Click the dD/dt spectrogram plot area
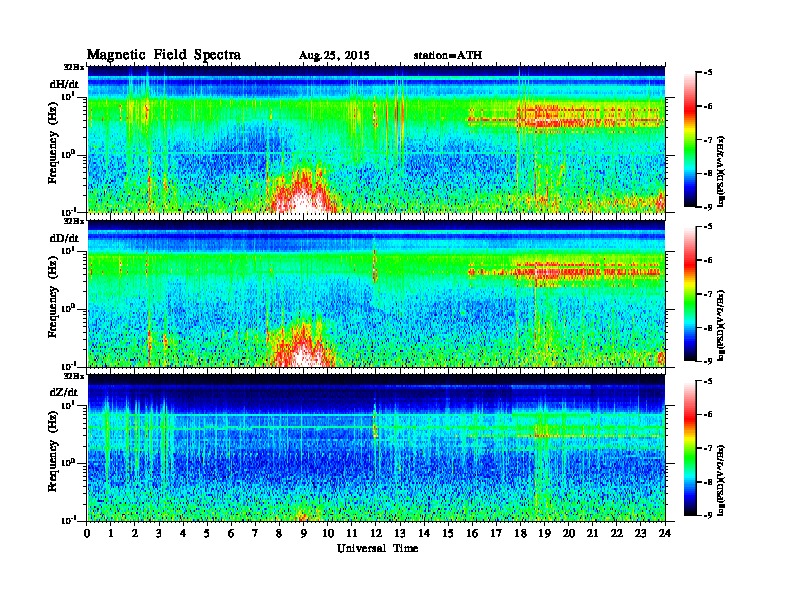This screenshot has height=612, width=792. (376, 293)
